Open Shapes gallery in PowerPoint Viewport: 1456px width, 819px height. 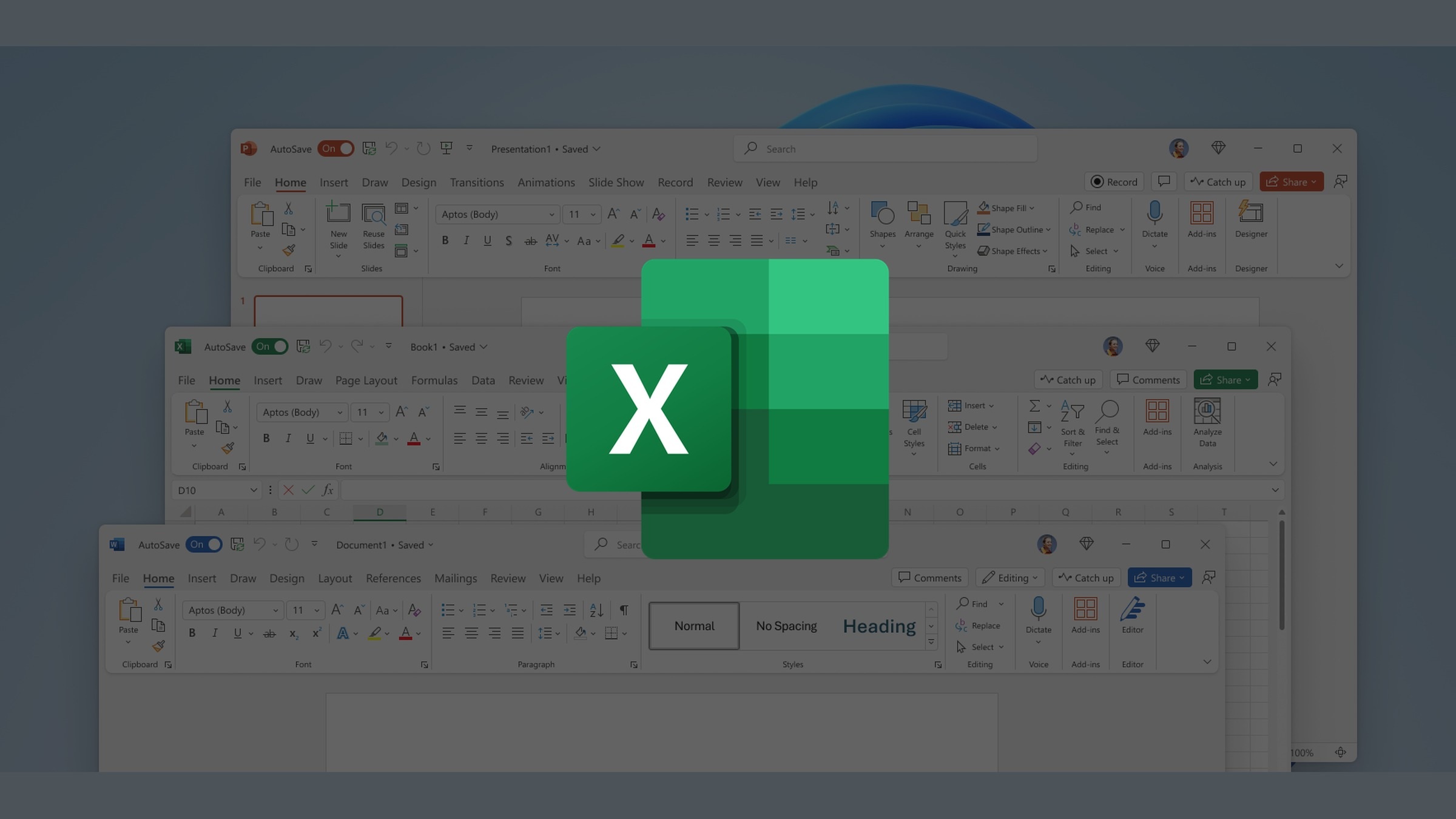pyautogui.click(x=882, y=224)
